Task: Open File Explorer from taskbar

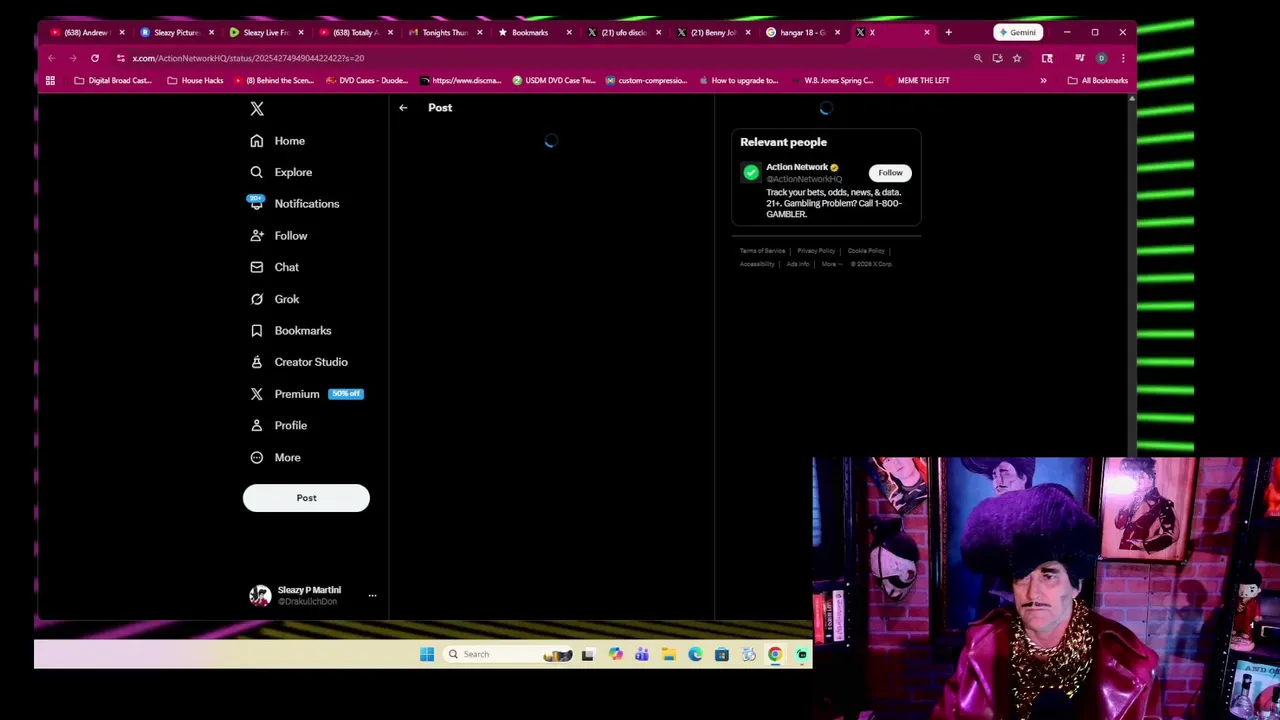Action: [x=668, y=655]
